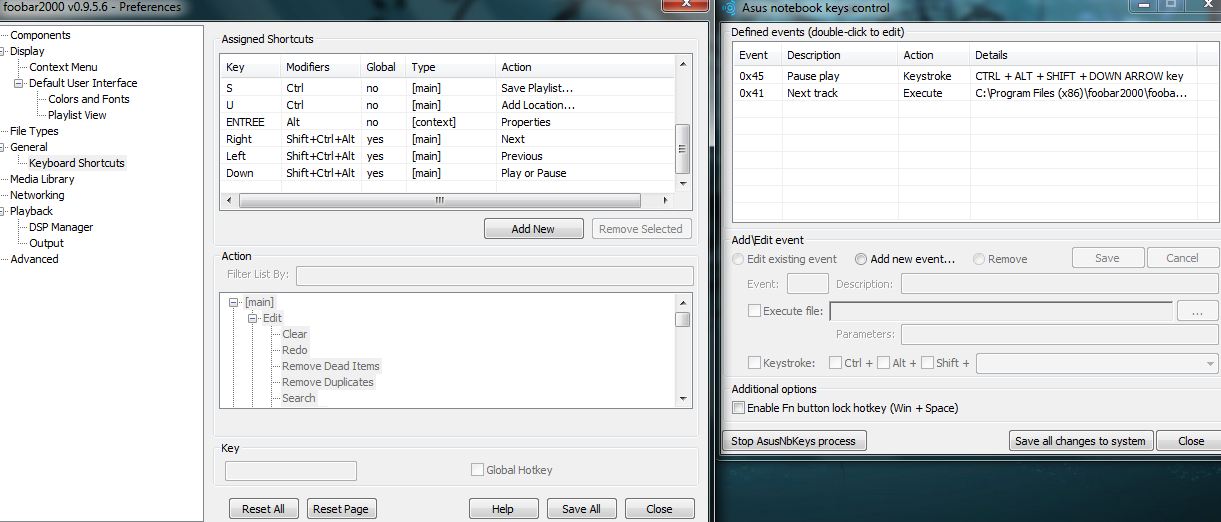Open Components preferences page
Viewport: 1221px width, 522px height.
pyautogui.click(x=40, y=35)
